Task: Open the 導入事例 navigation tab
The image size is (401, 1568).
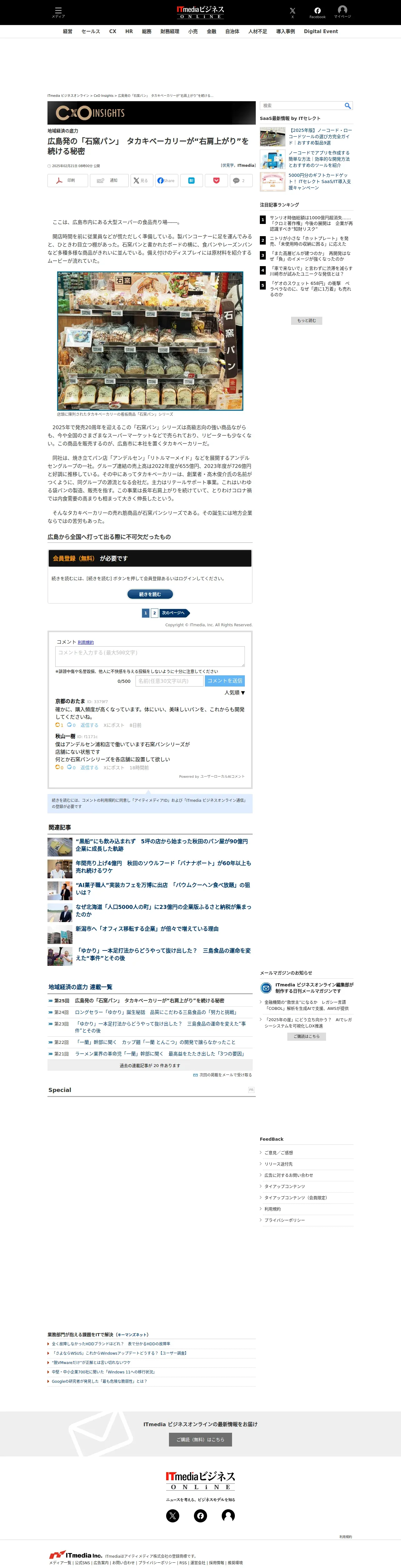Action: coord(285,31)
